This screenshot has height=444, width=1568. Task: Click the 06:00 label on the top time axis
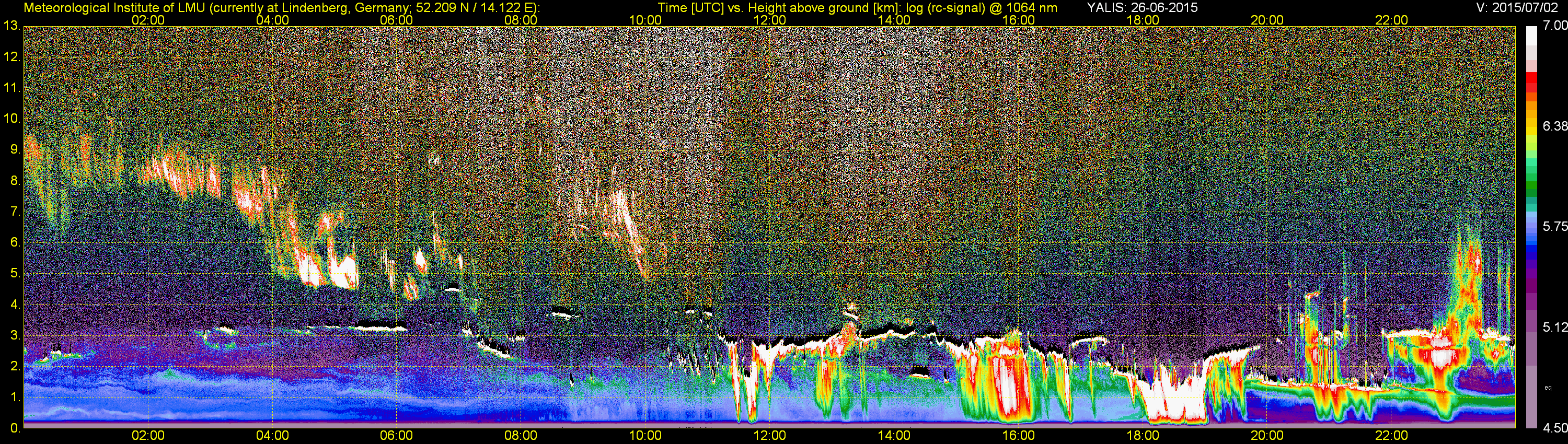coord(396,20)
